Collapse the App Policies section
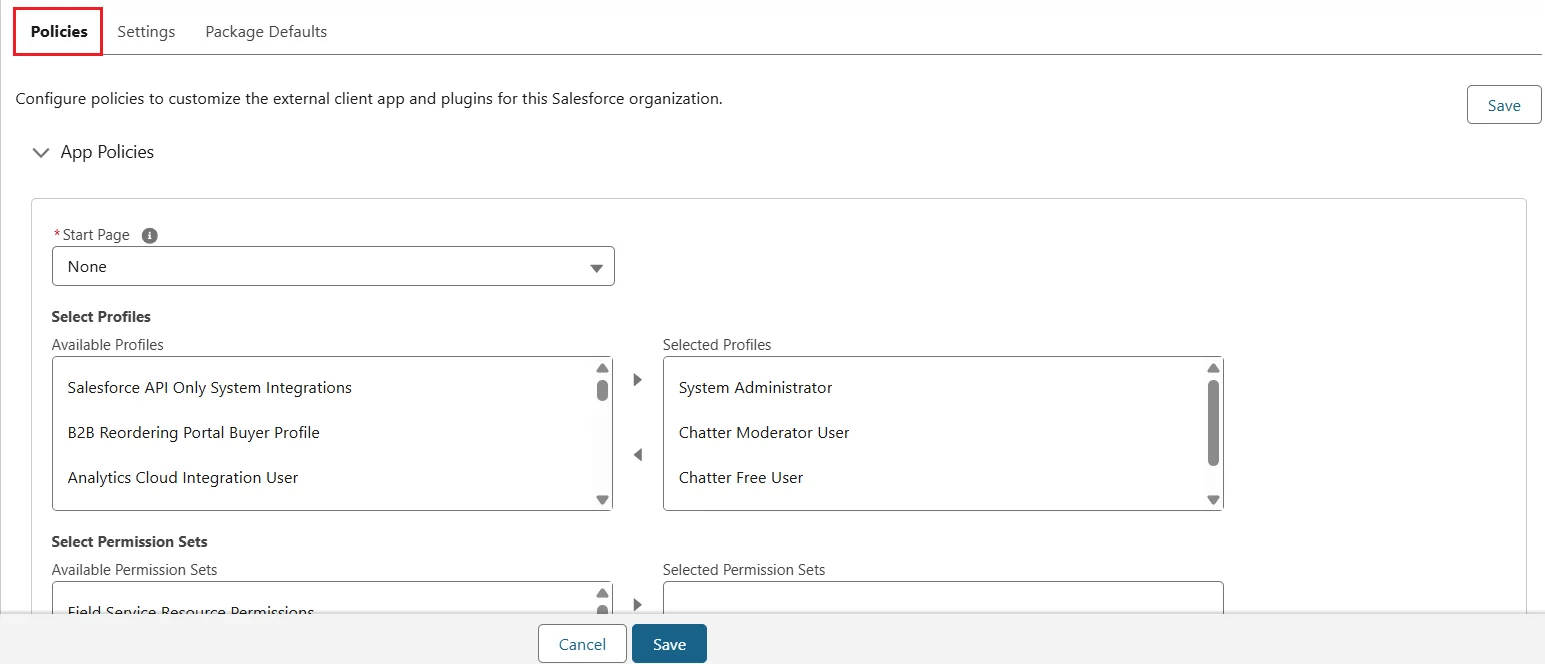Viewport: 1545px width, 664px height. click(x=40, y=152)
